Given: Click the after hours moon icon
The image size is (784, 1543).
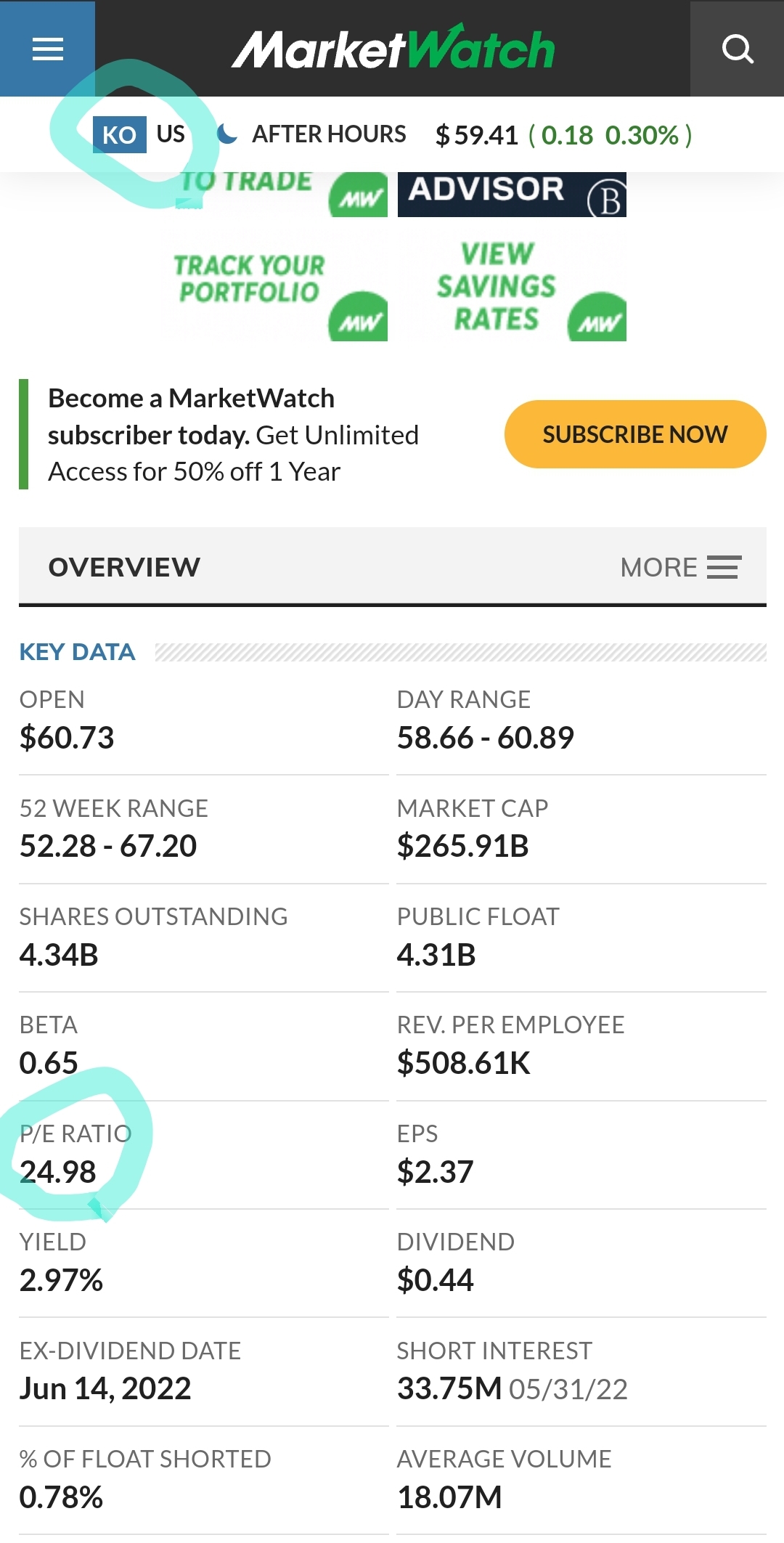Looking at the screenshot, I should click(x=227, y=134).
